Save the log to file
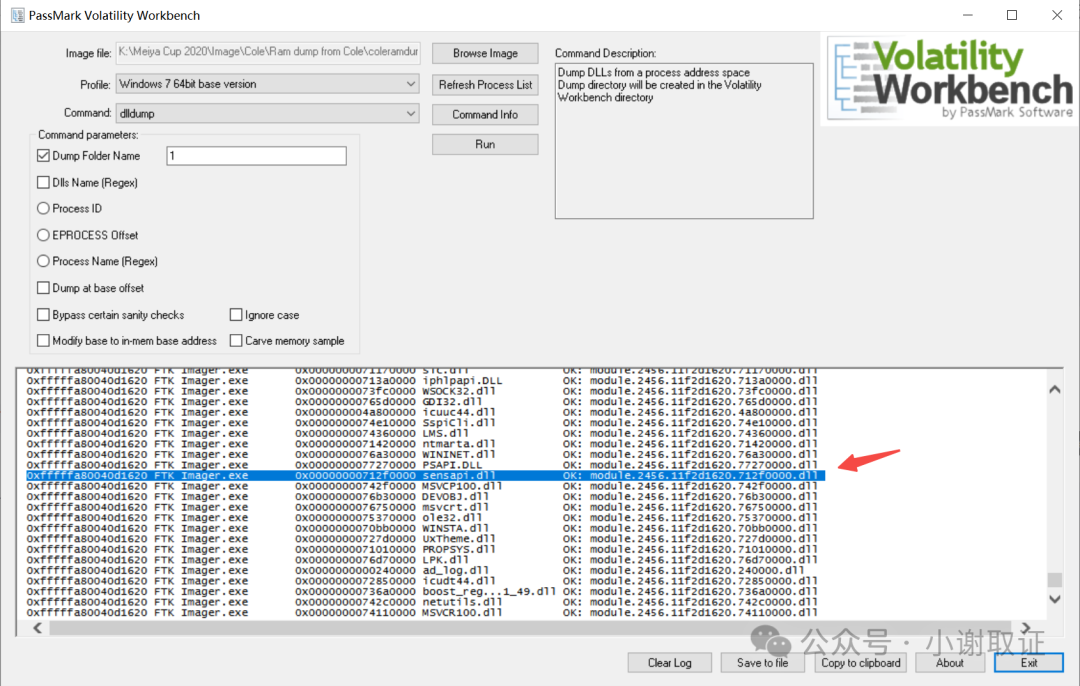 (x=762, y=663)
